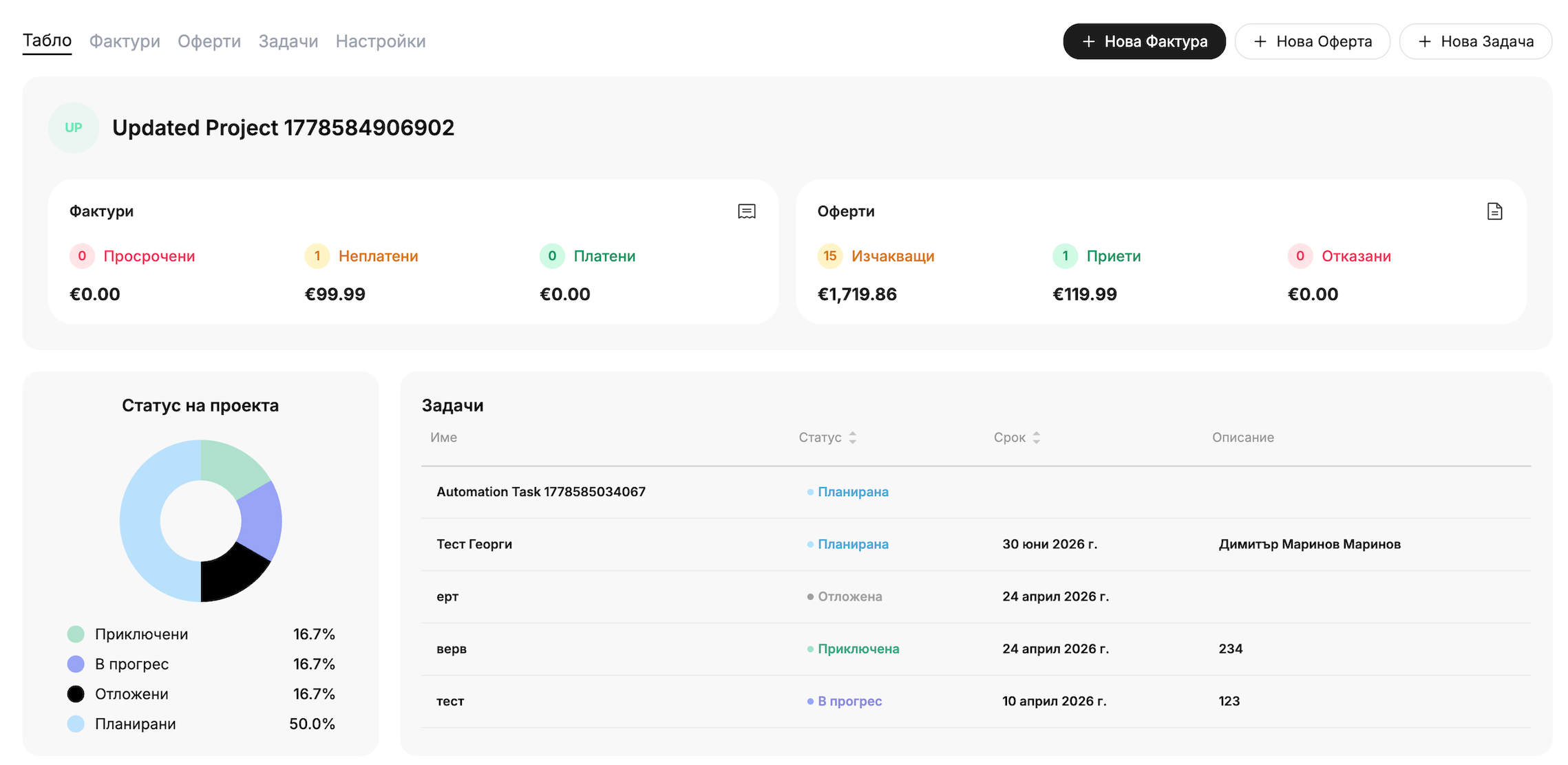Open paid invoices via Платени label
Screen dimensions: 1568x765
coord(604,256)
